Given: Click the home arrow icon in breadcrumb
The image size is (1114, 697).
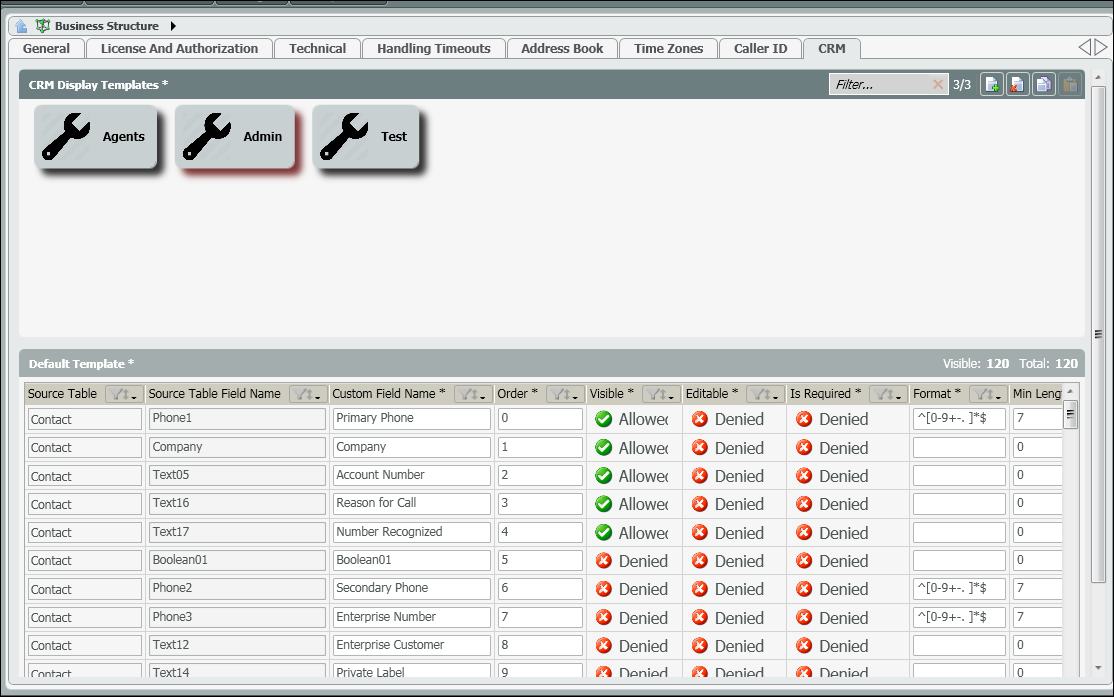Looking at the screenshot, I should pos(21,26).
